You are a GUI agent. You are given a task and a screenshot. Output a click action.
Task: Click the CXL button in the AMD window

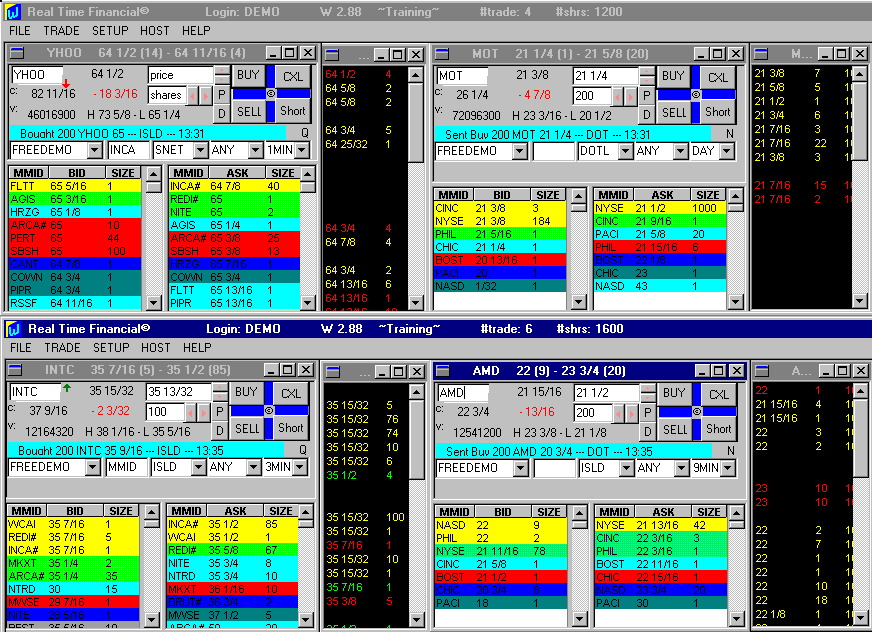click(x=719, y=394)
